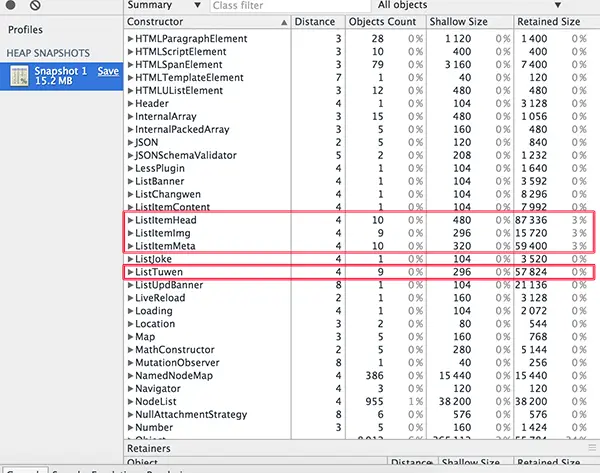The image size is (600, 473).
Task: Click retained size value 57 824
Action: coord(531,272)
